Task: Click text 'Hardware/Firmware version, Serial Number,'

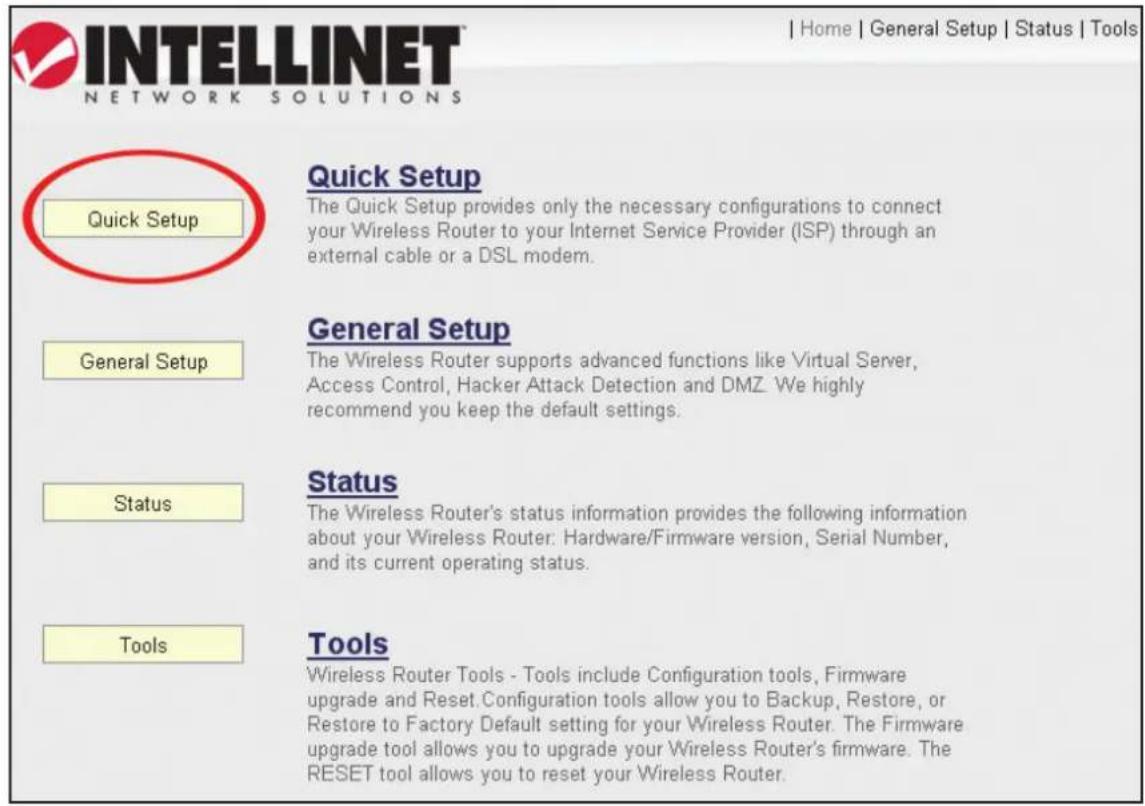Action: coord(756,538)
